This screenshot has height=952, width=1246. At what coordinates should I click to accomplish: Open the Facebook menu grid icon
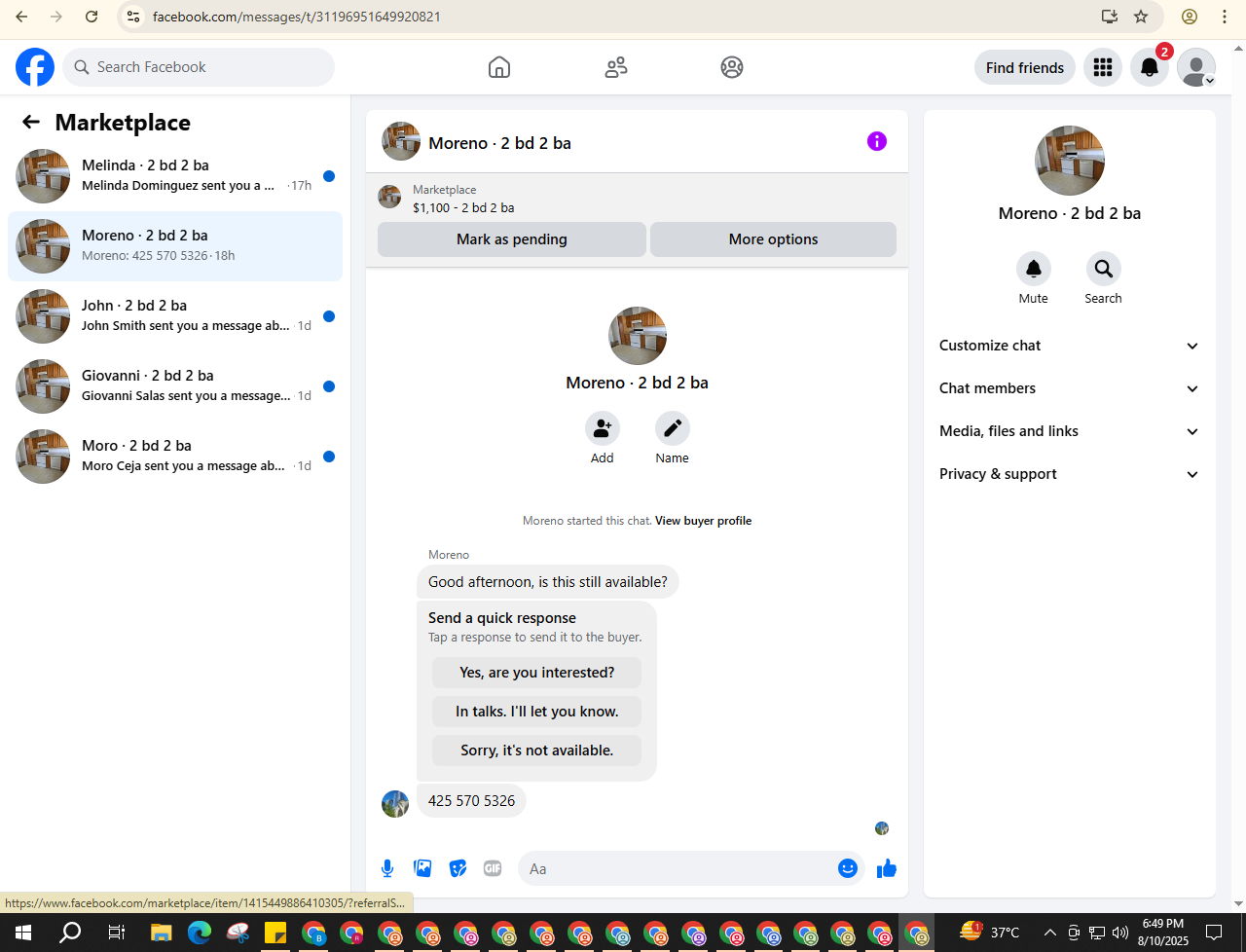[1103, 67]
